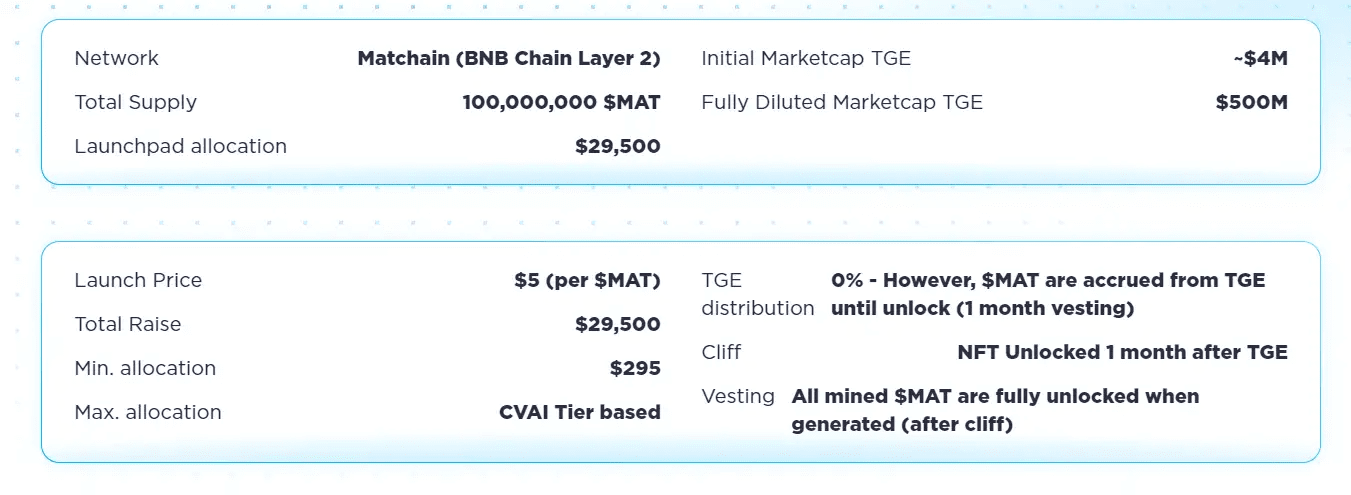
Task: Select NFT Unlocked 1 month after TGE
Action: (1122, 352)
